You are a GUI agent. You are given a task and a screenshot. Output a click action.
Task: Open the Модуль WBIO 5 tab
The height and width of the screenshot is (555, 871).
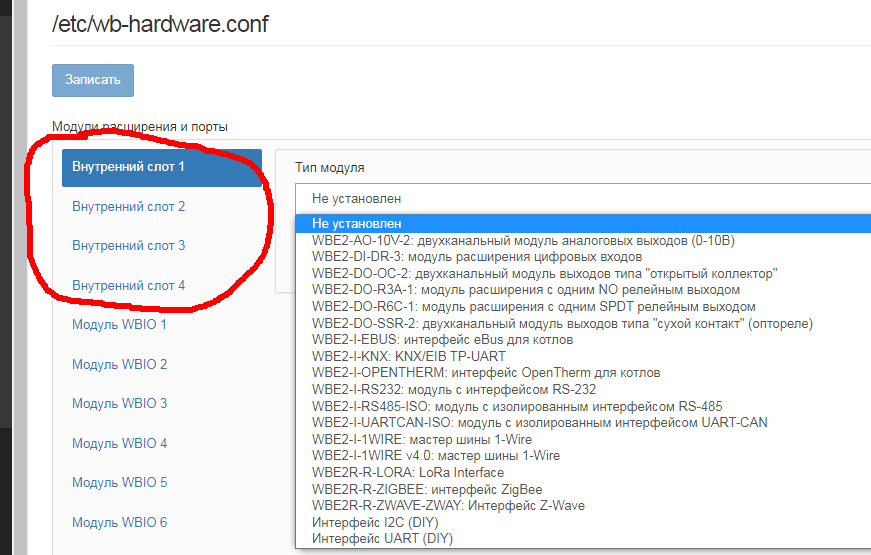pos(119,482)
